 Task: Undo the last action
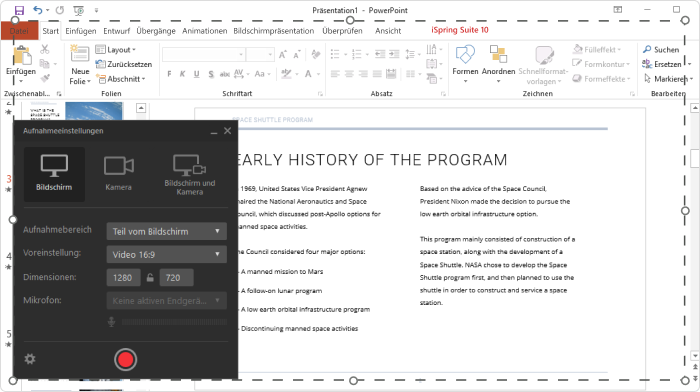(38, 10)
